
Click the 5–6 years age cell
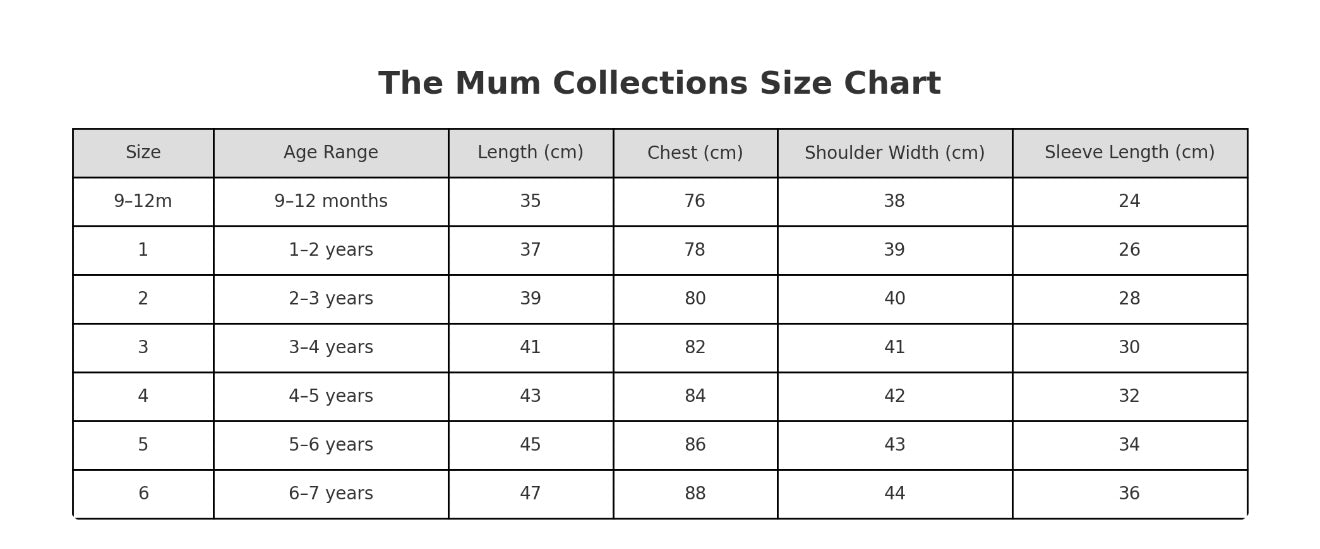[331, 446]
